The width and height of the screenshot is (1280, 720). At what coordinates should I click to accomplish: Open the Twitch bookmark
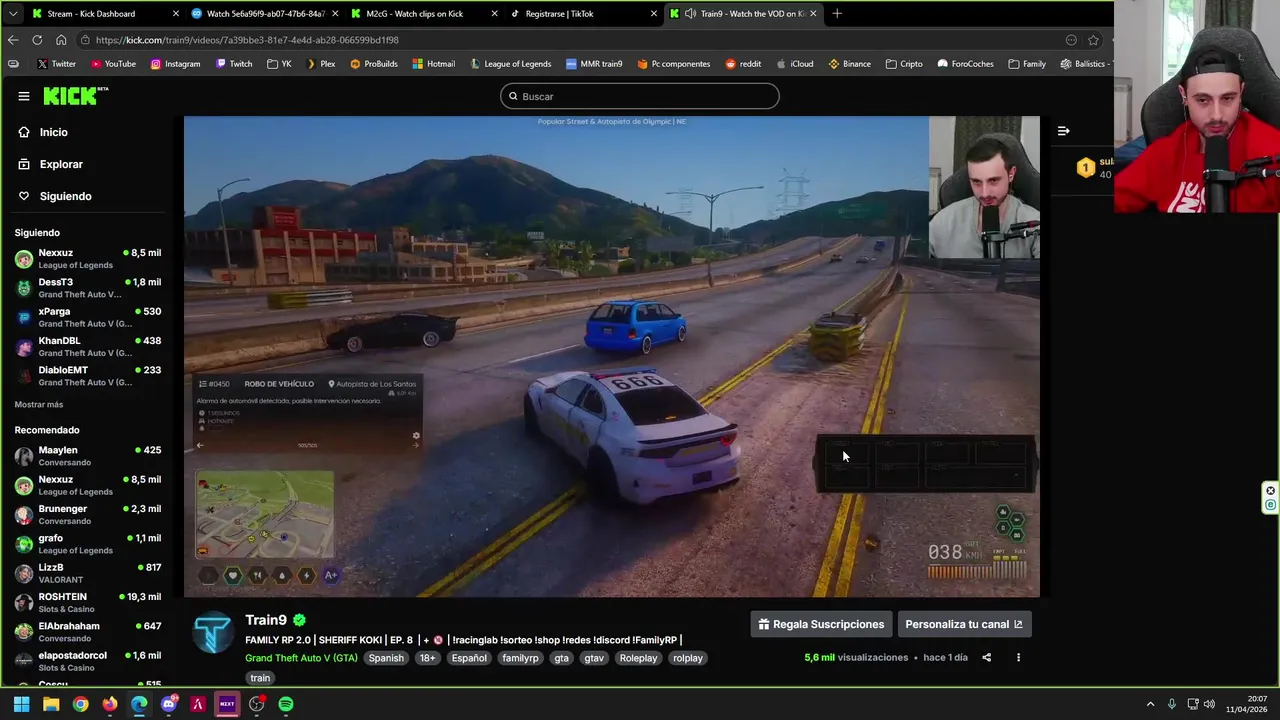tap(234, 64)
